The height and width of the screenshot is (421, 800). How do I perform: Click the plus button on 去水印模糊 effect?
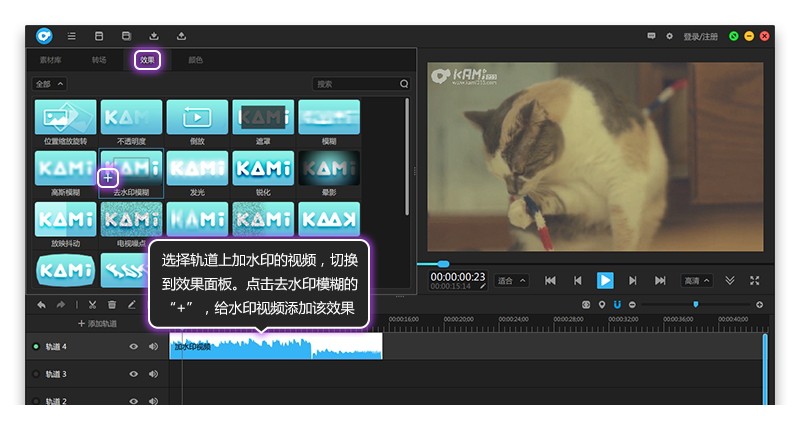[x=108, y=178]
